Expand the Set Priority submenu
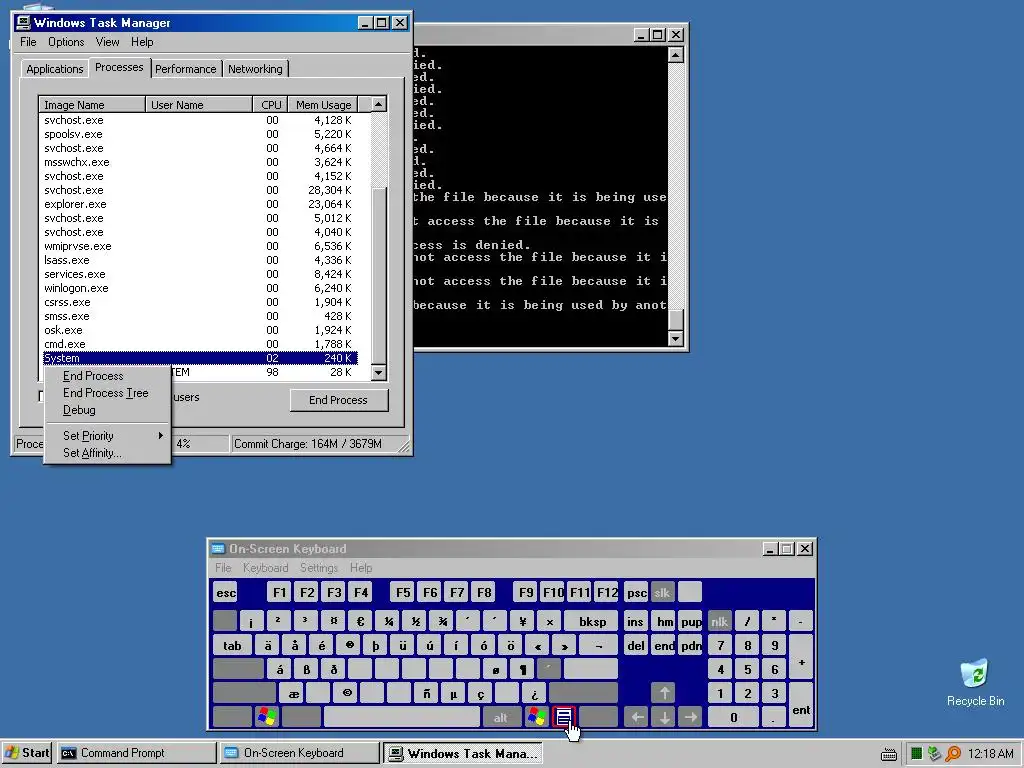1024x768 pixels. 108,436
